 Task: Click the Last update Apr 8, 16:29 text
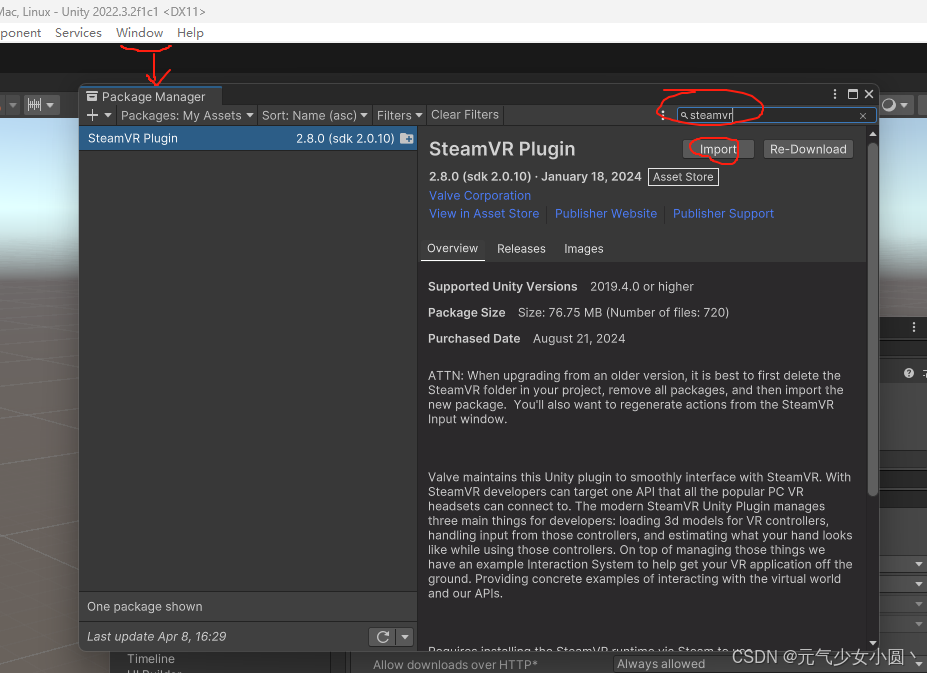coord(157,637)
